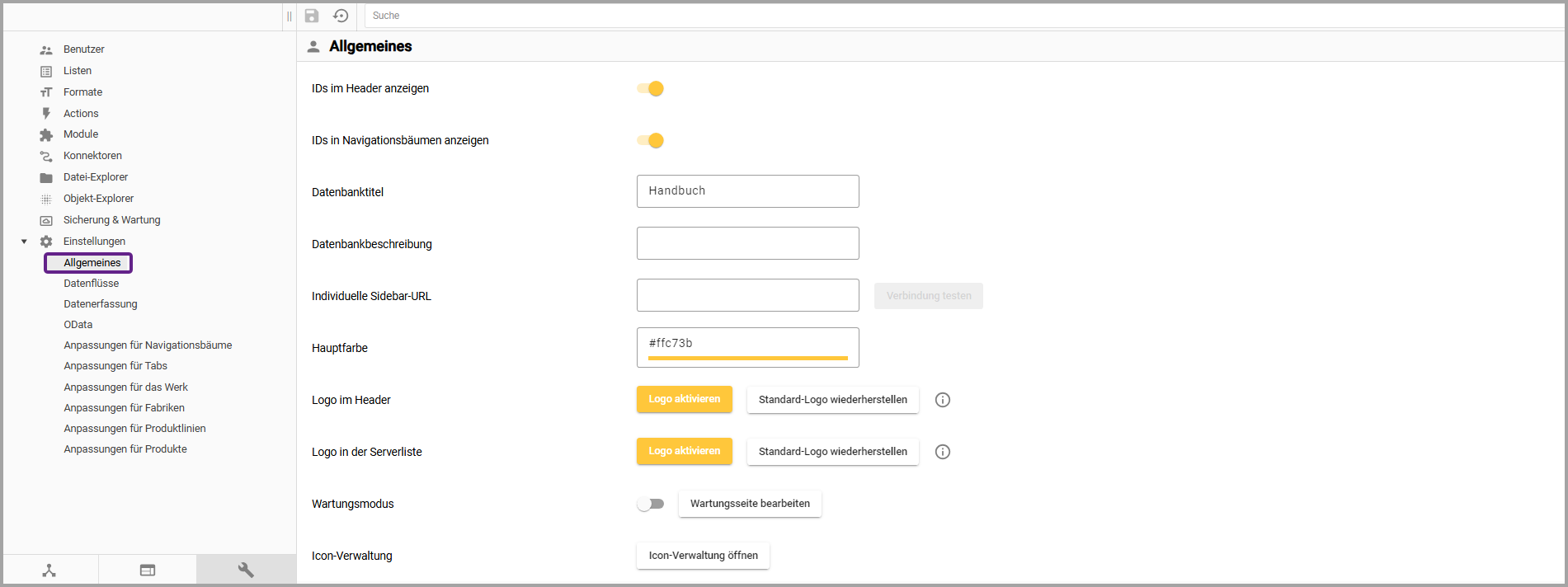Image resolution: width=1568 pixels, height=587 pixels.
Task: Enable the Wartungsmodus switch
Action: 651,504
